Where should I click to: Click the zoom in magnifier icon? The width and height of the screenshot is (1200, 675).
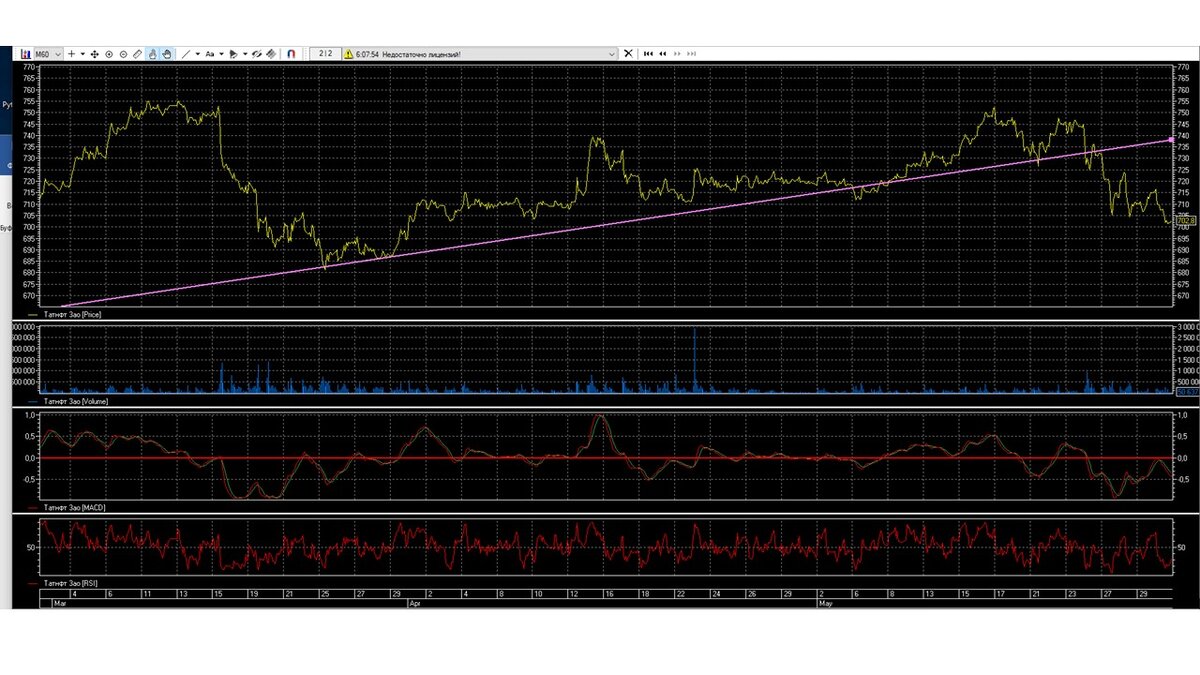109,54
